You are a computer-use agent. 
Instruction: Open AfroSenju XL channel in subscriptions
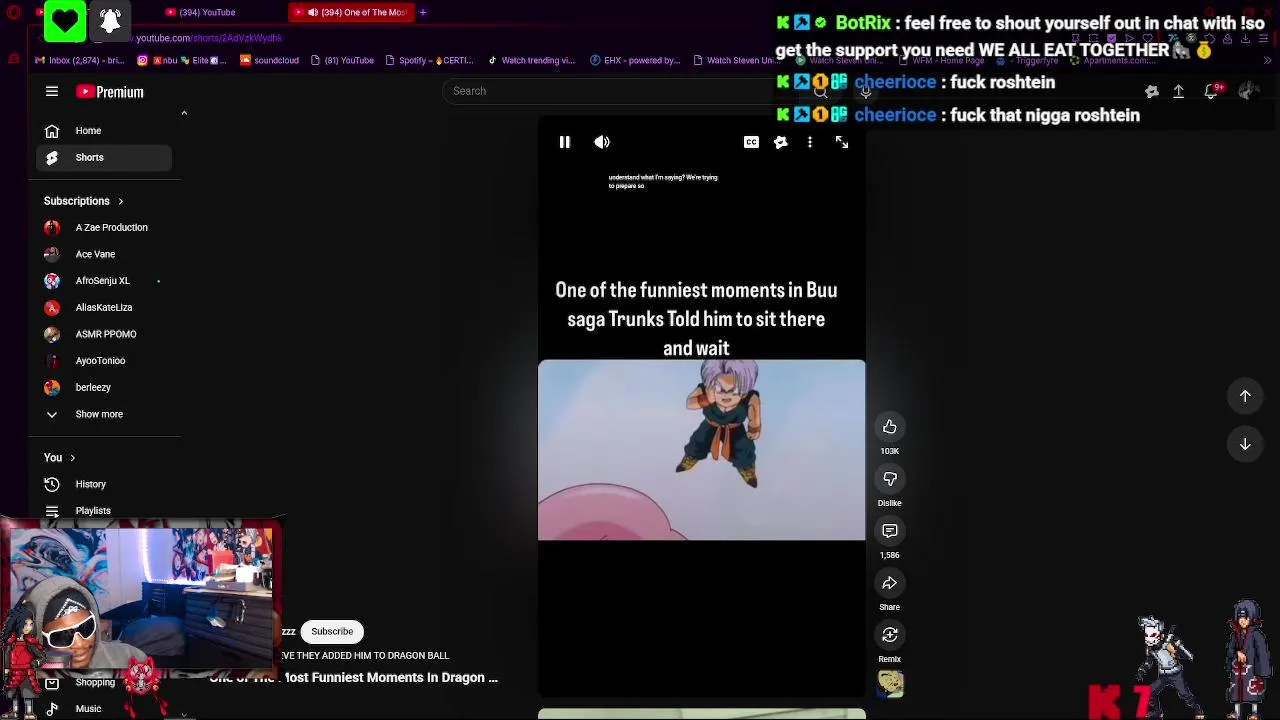point(104,281)
